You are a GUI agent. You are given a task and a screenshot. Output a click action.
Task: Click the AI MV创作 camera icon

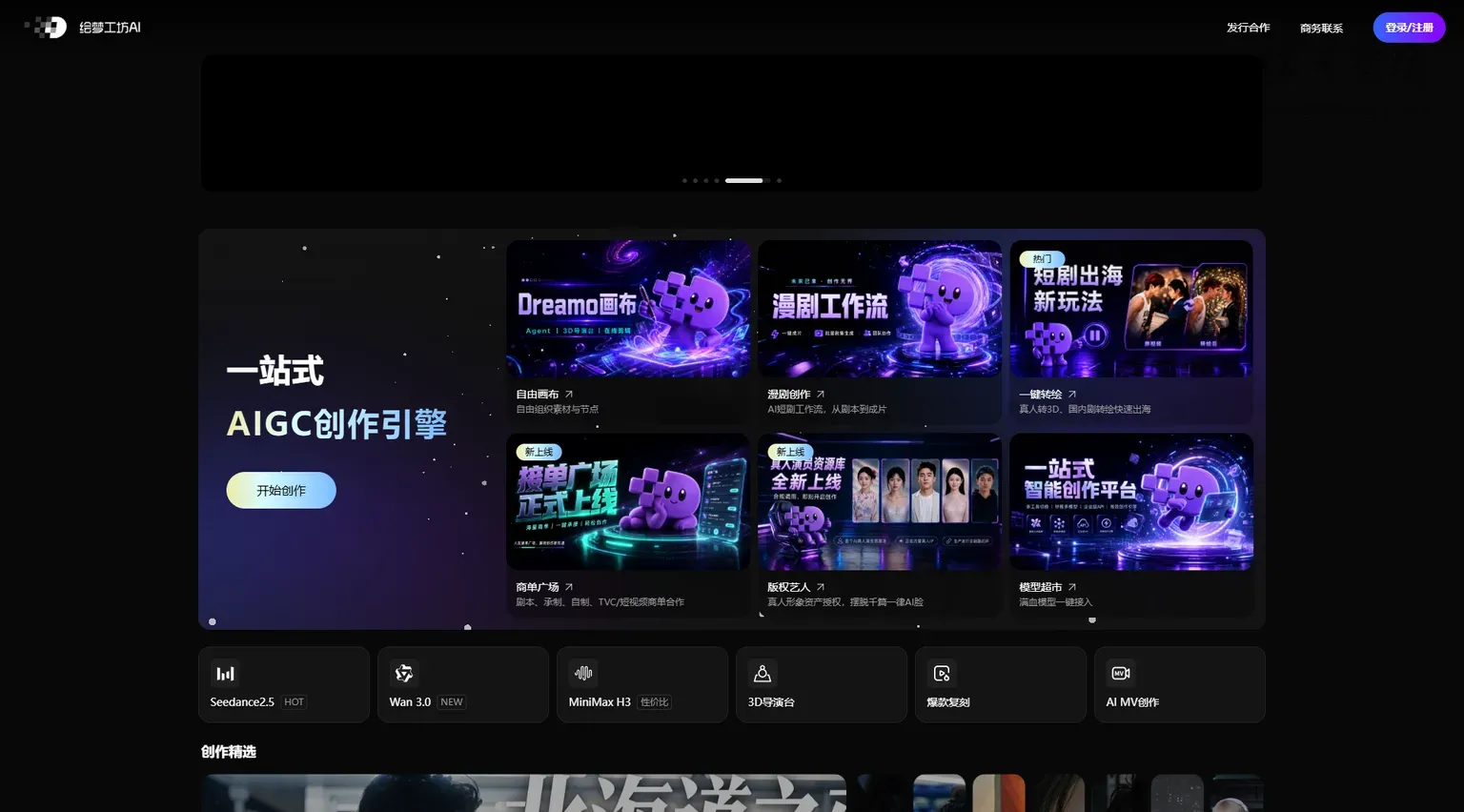[1121, 674]
